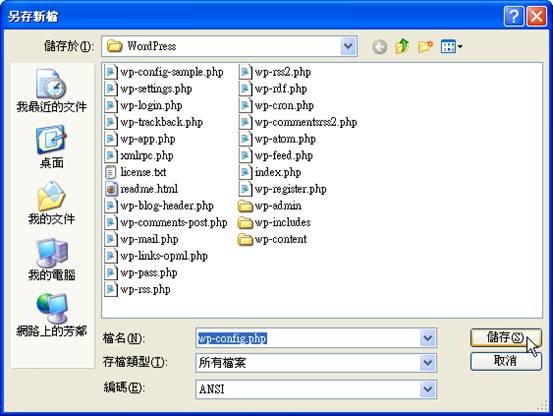This screenshot has width=553, height=416.
Task: Select the wp-admin folder
Action: (x=270, y=206)
